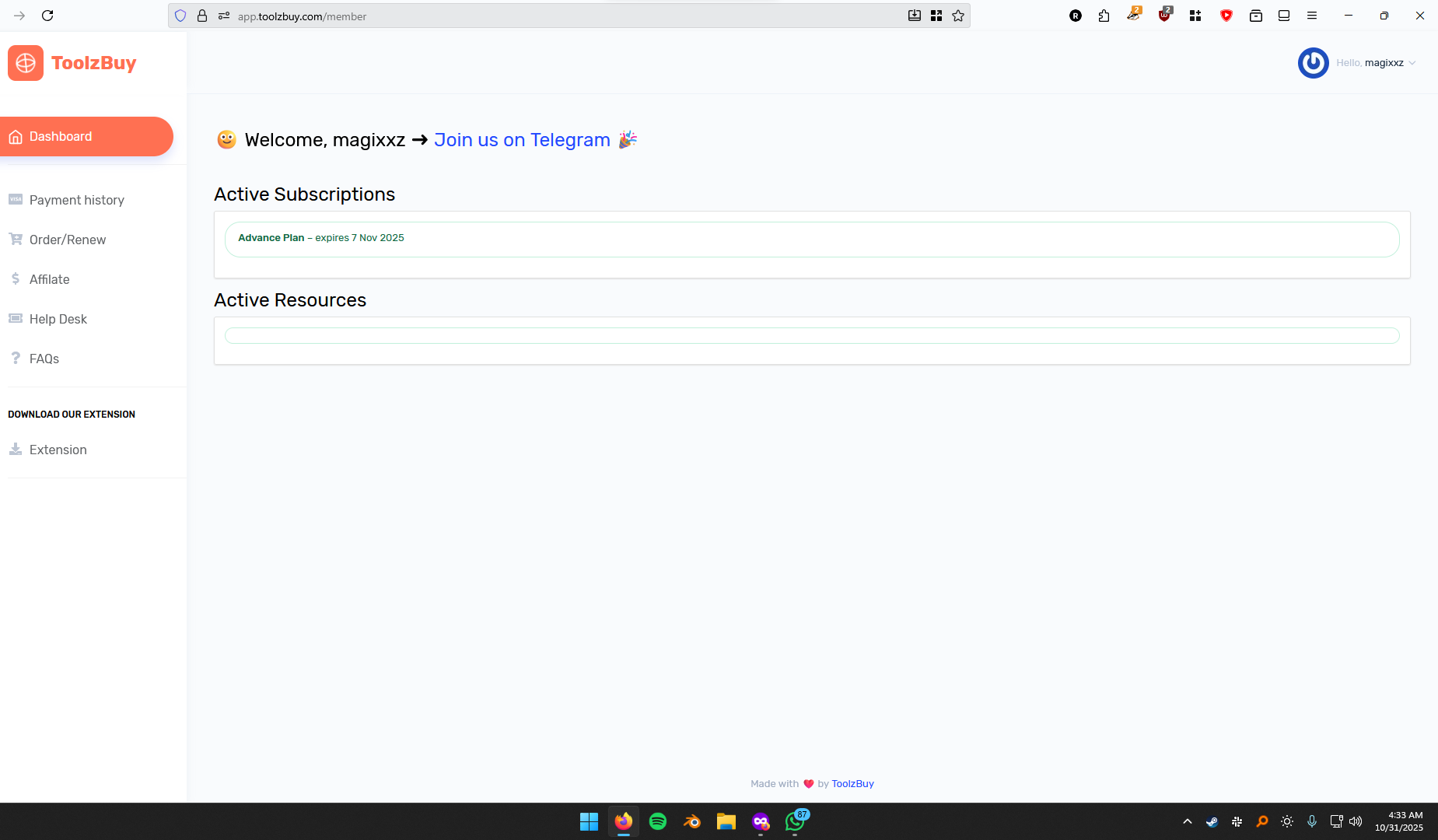Viewport: 1438px width, 840px height.
Task: Open the Help Desk page
Action: click(x=58, y=319)
